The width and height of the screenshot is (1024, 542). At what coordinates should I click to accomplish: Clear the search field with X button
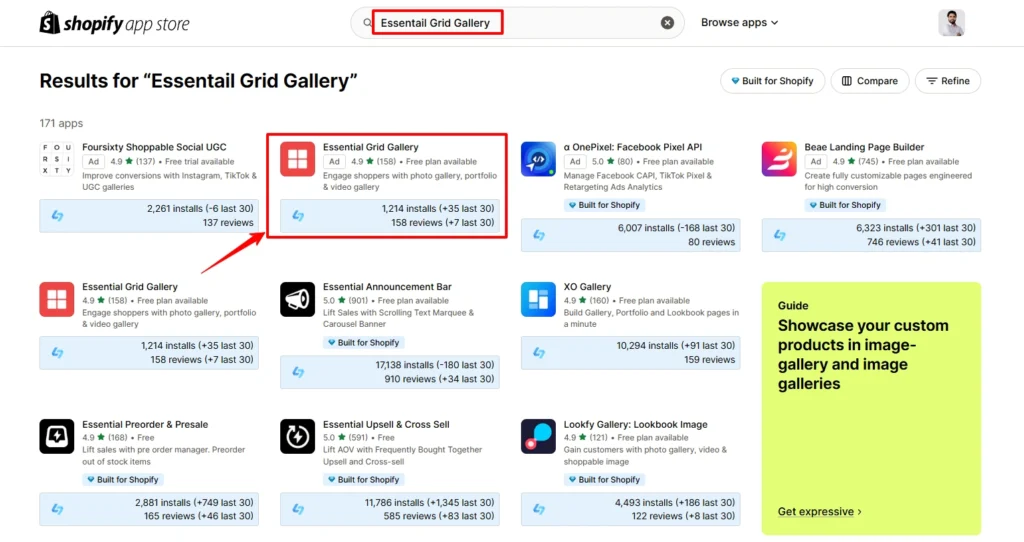(x=667, y=23)
